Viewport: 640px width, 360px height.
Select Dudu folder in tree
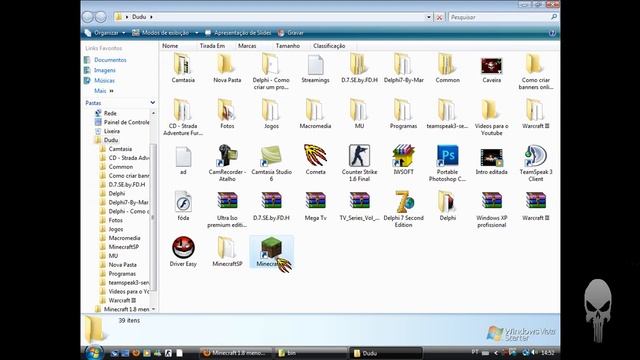tap(111, 140)
